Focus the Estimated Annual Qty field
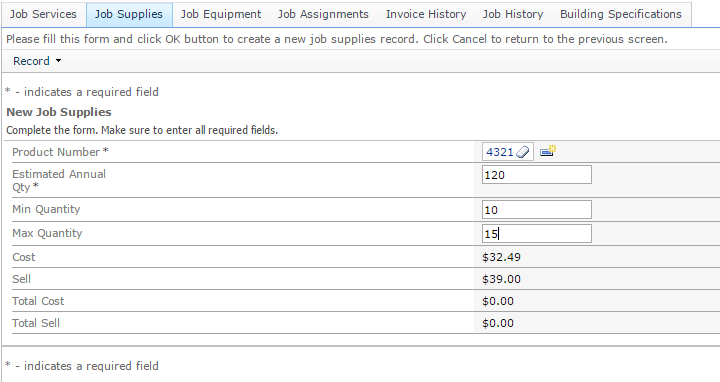Image resolution: width=720 pixels, height=382 pixels. (537, 175)
